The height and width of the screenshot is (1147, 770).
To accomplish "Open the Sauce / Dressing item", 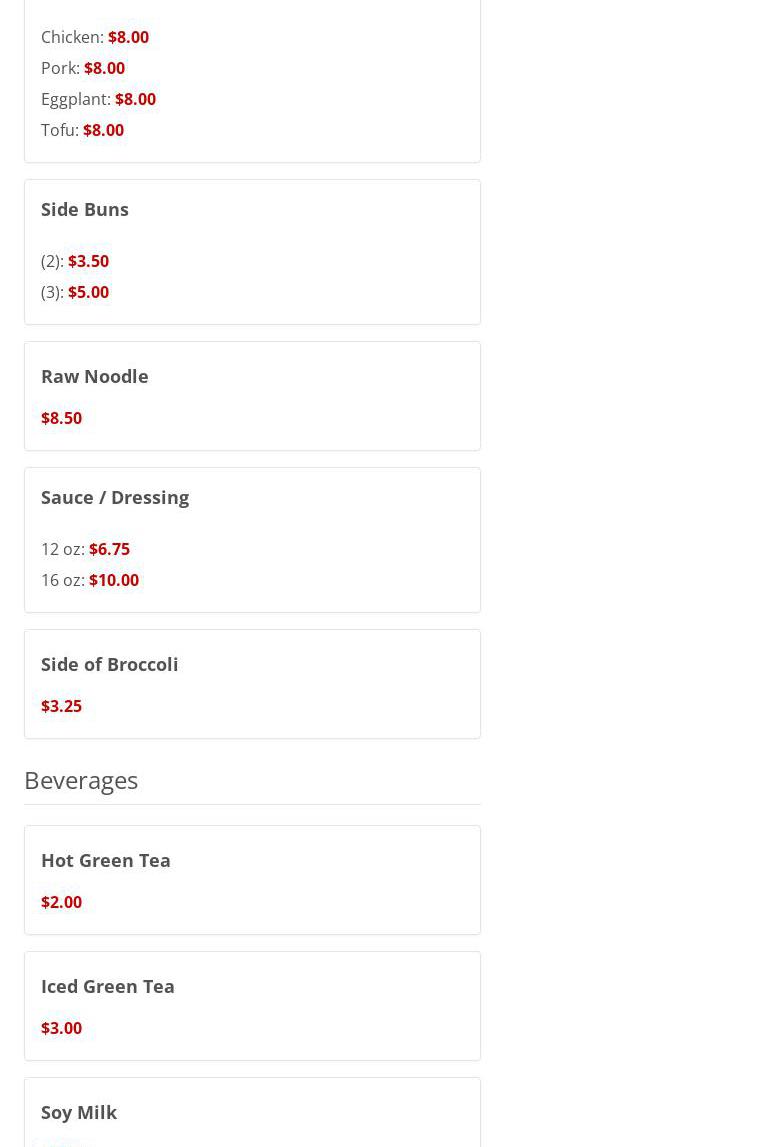I will (115, 497).
